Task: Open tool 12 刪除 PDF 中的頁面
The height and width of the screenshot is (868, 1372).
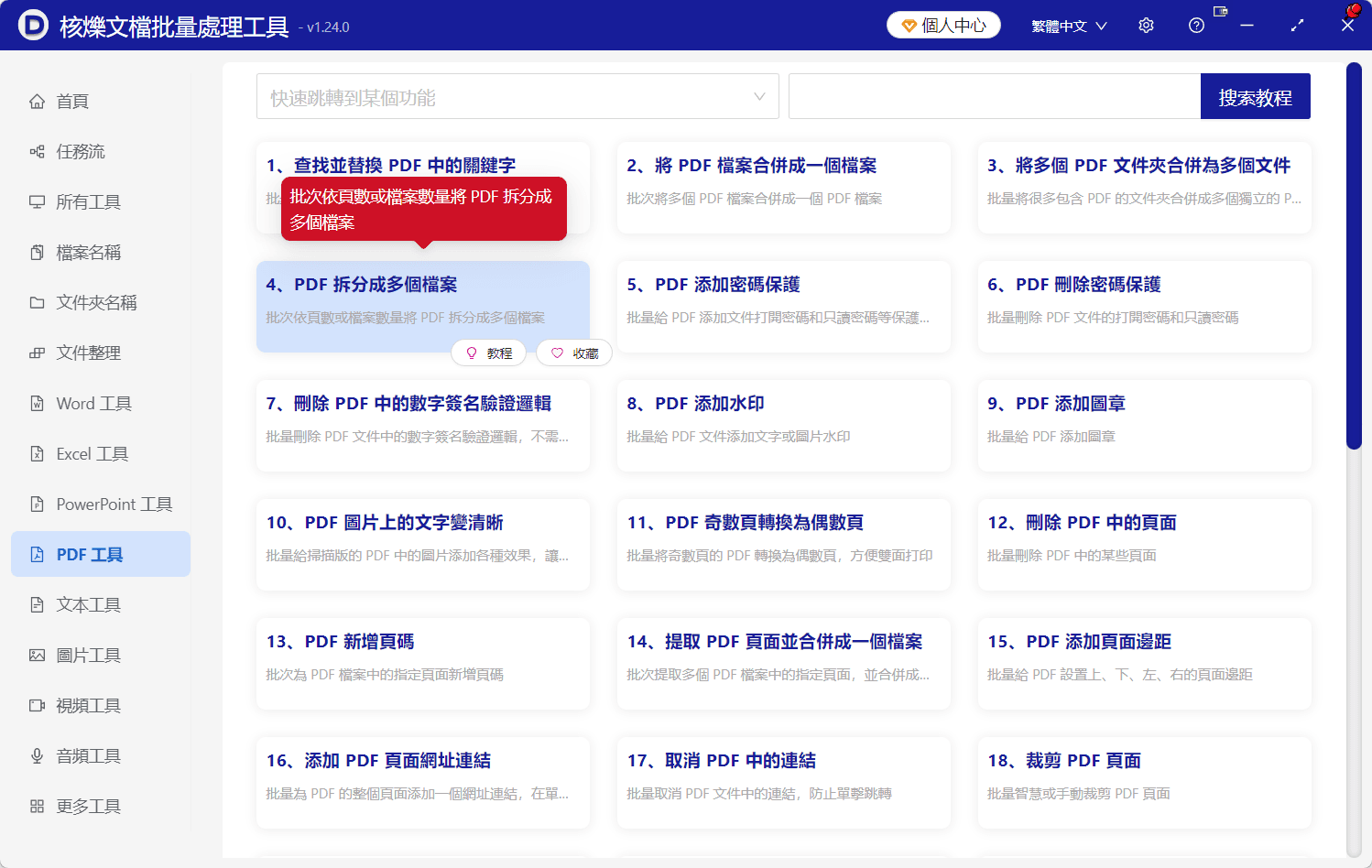Action: click(x=1145, y=545)
